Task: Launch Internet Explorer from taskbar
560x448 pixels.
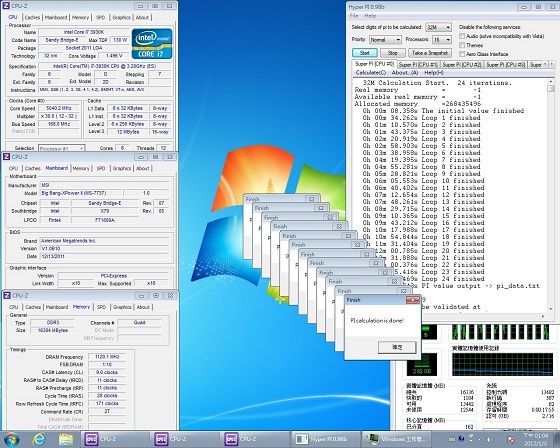Action: point(39,439)
